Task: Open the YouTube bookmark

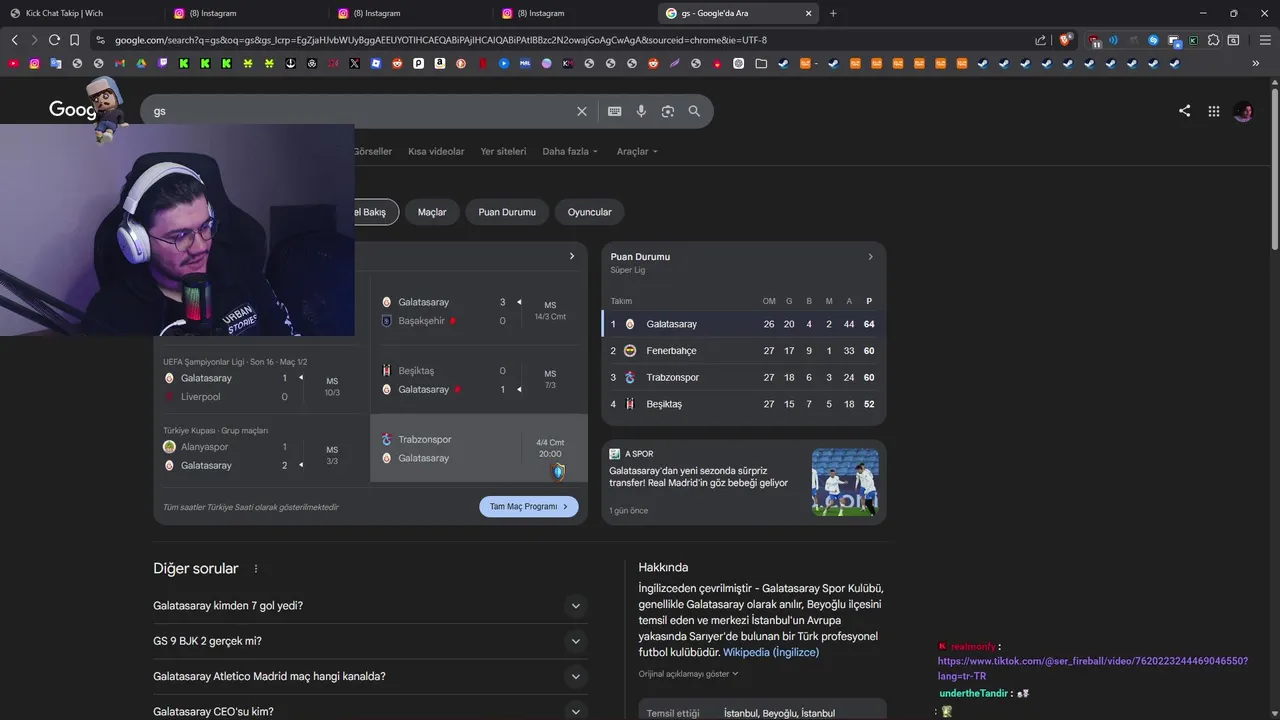Action: [x=13, y=63]
